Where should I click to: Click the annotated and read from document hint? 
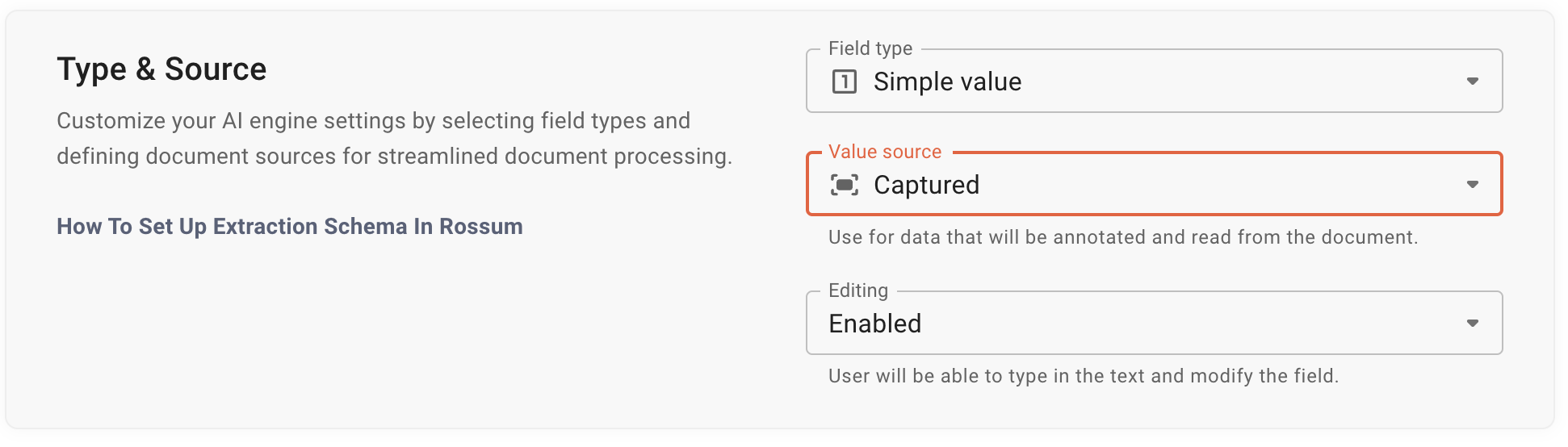coord(1122,237)
